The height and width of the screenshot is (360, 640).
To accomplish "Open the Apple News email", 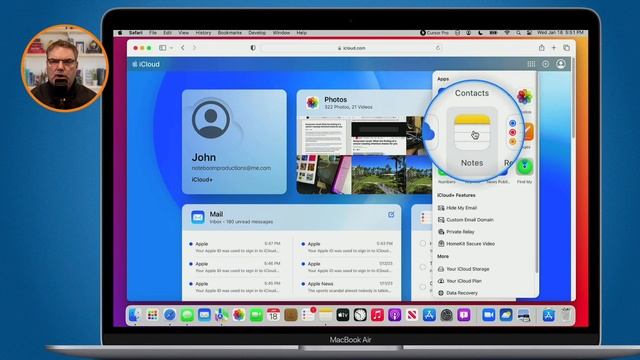I will click(347, 287).
